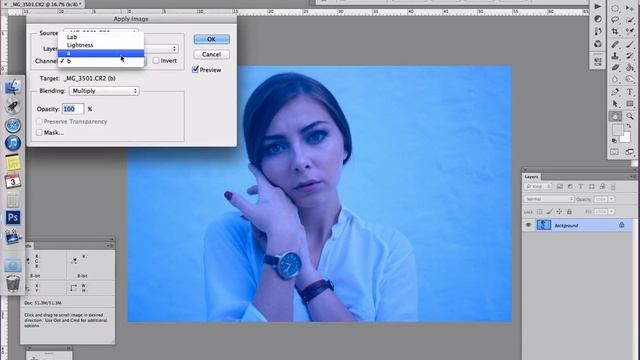Select the Clone Stamp tool
The image size is (640, 360).
(x=615, y=56)
